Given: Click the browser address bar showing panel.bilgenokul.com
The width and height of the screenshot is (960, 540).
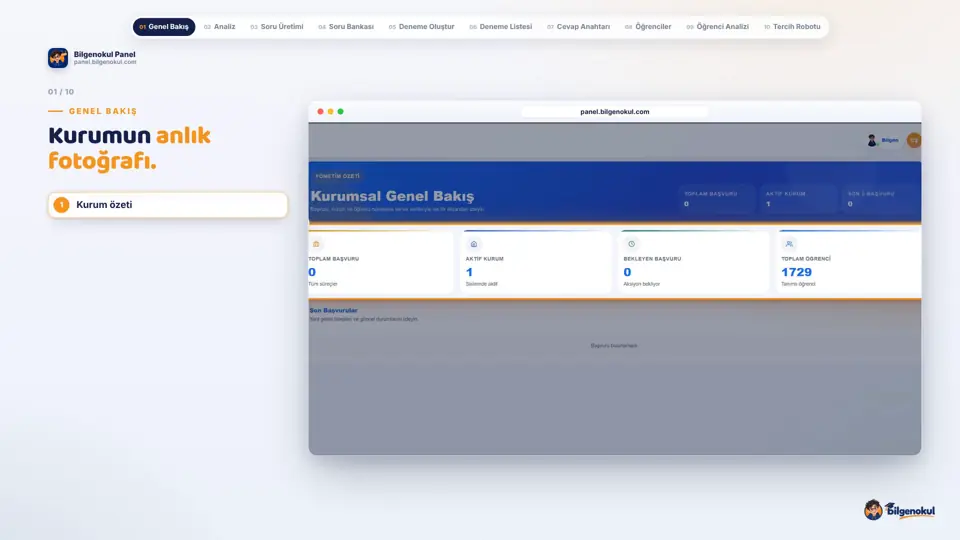Looking at the screenshot, I should pos(615,112).
